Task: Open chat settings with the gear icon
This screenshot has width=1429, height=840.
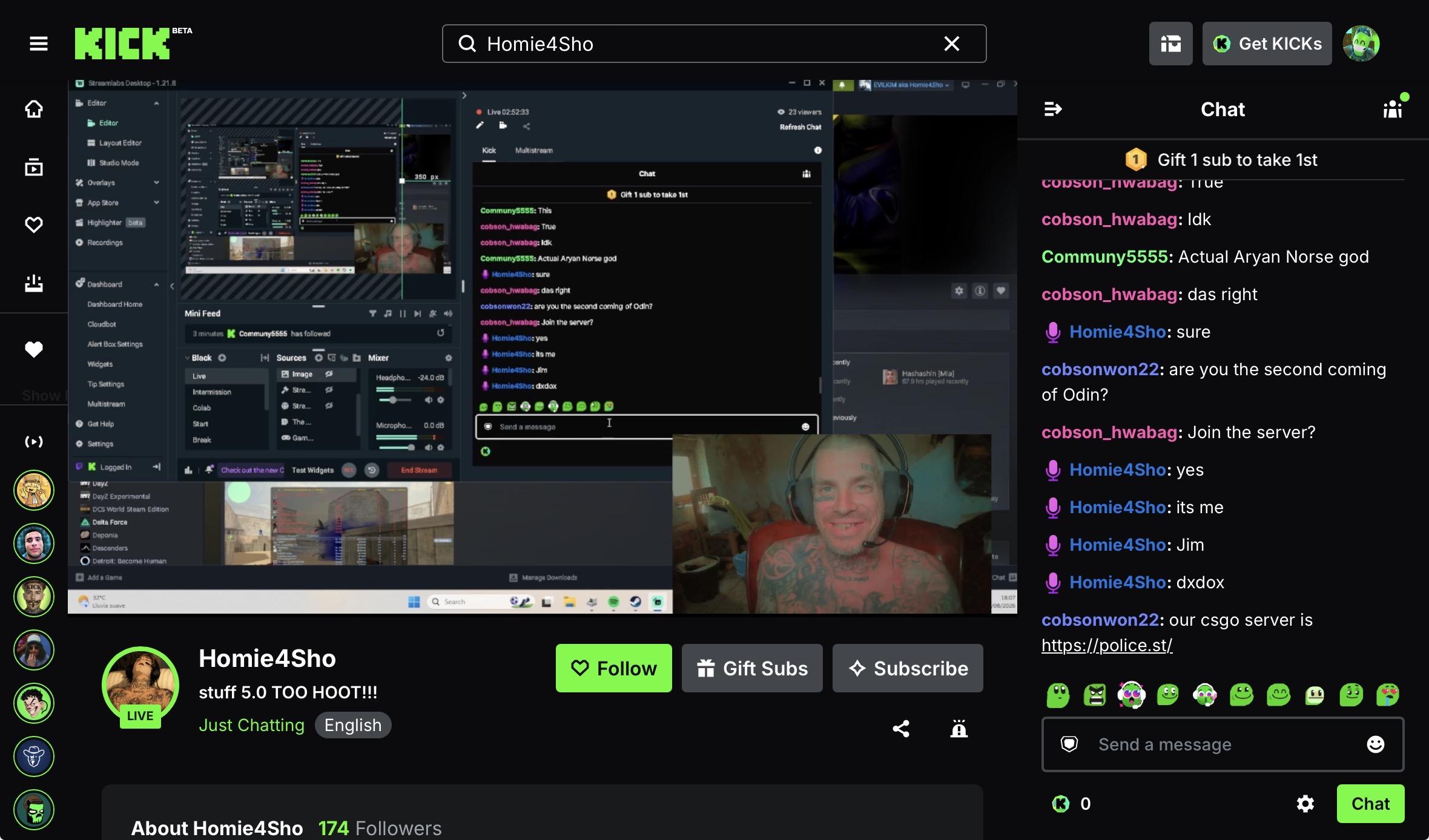Action: pos(1305,804)
